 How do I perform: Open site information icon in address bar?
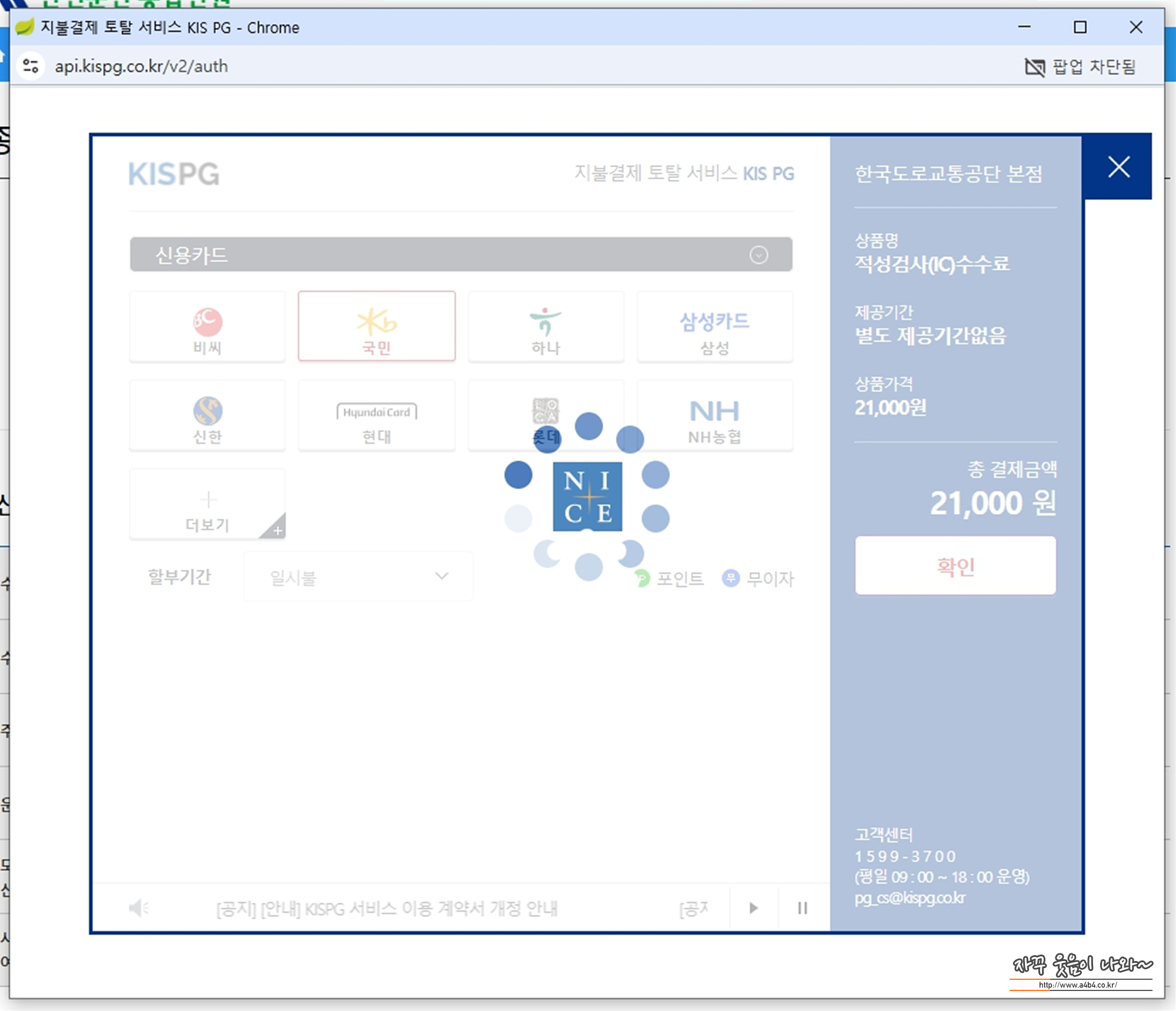31,66
